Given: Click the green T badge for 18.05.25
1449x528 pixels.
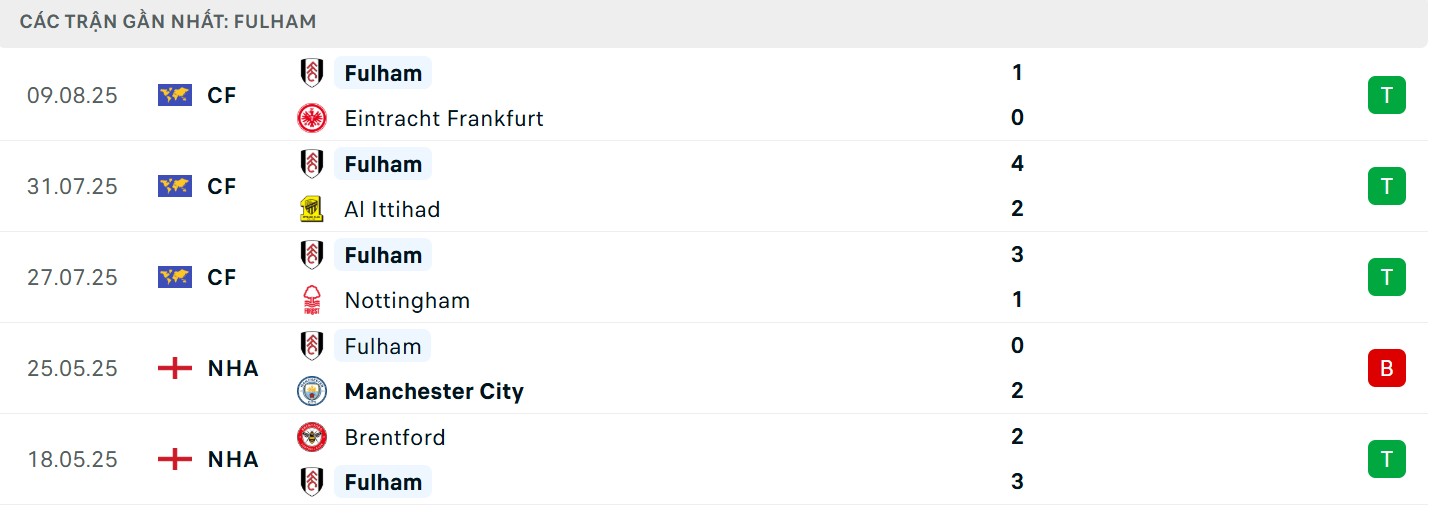Looking at the screenshot, I should 1386,459.
